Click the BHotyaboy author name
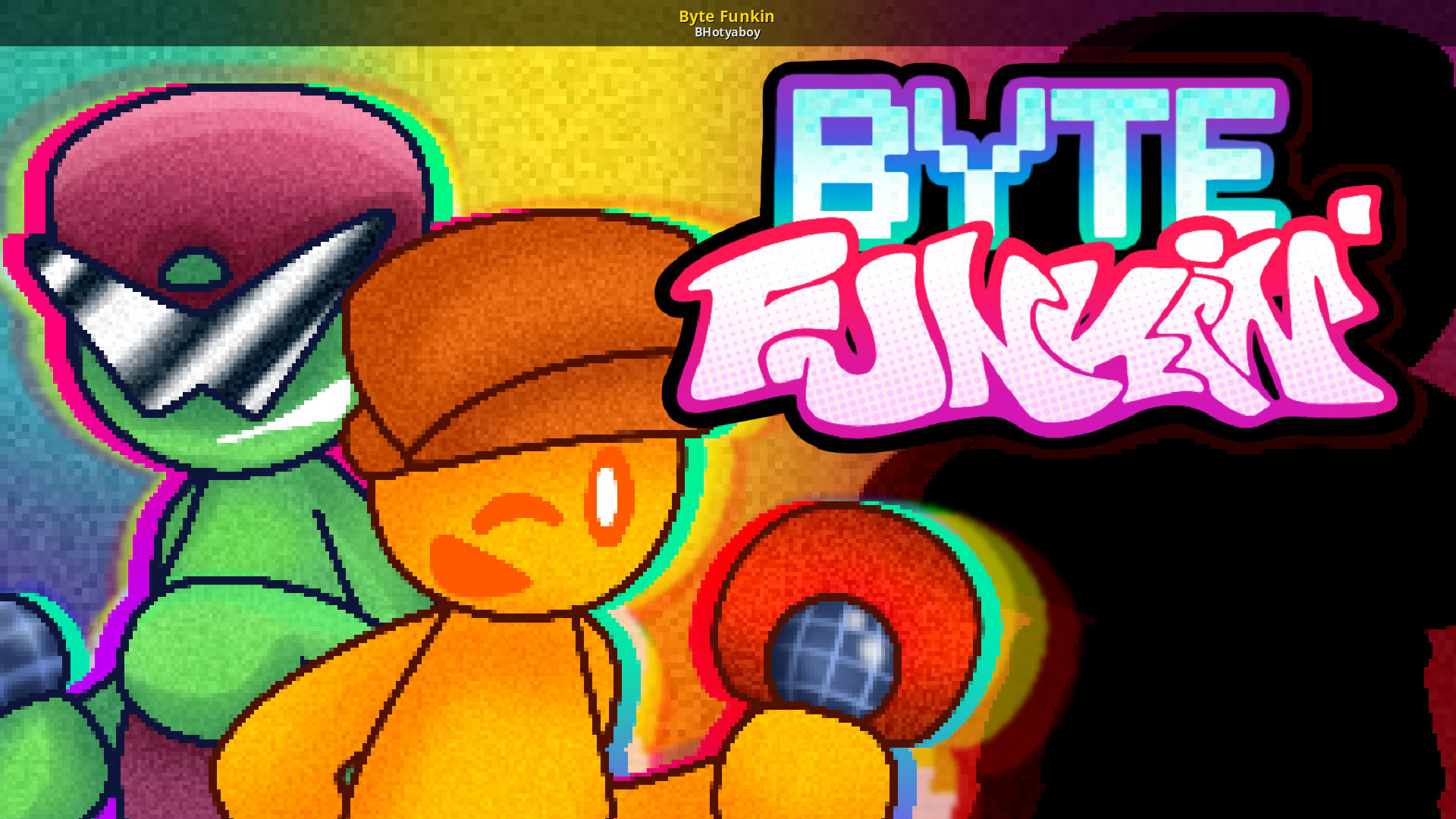The height and width of the screenshot is (819, 1456). [x=726, y=32]
